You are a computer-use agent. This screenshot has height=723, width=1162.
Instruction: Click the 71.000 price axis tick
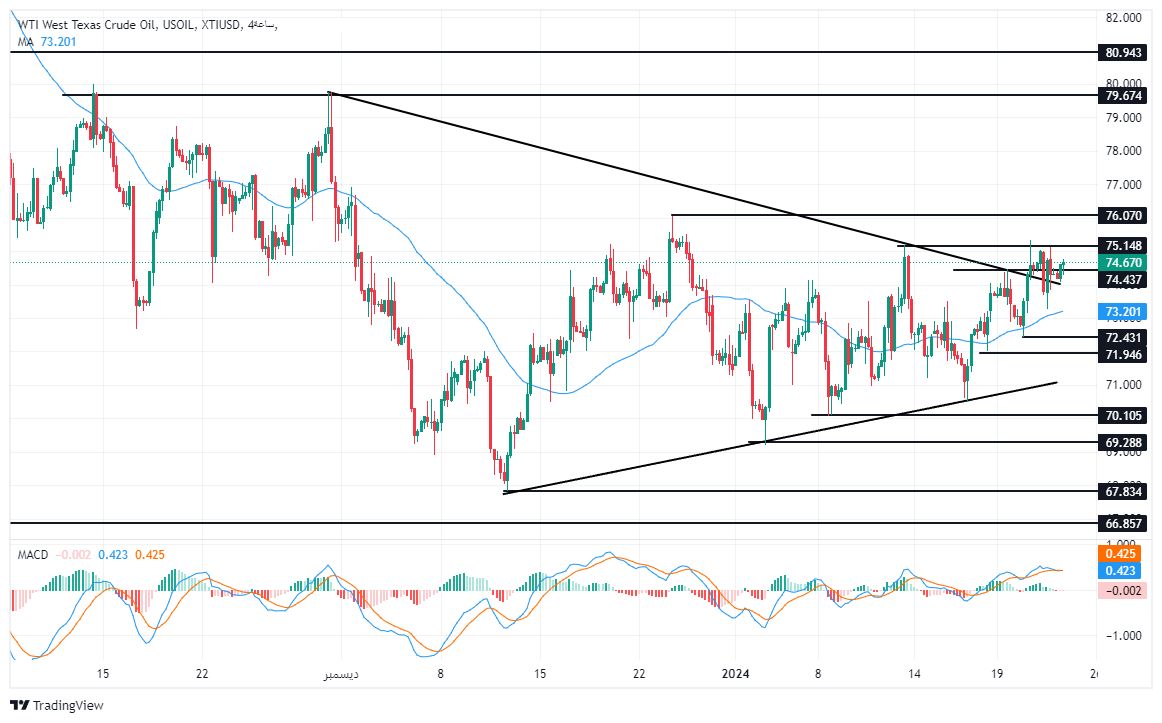(x=1123, y=384)
